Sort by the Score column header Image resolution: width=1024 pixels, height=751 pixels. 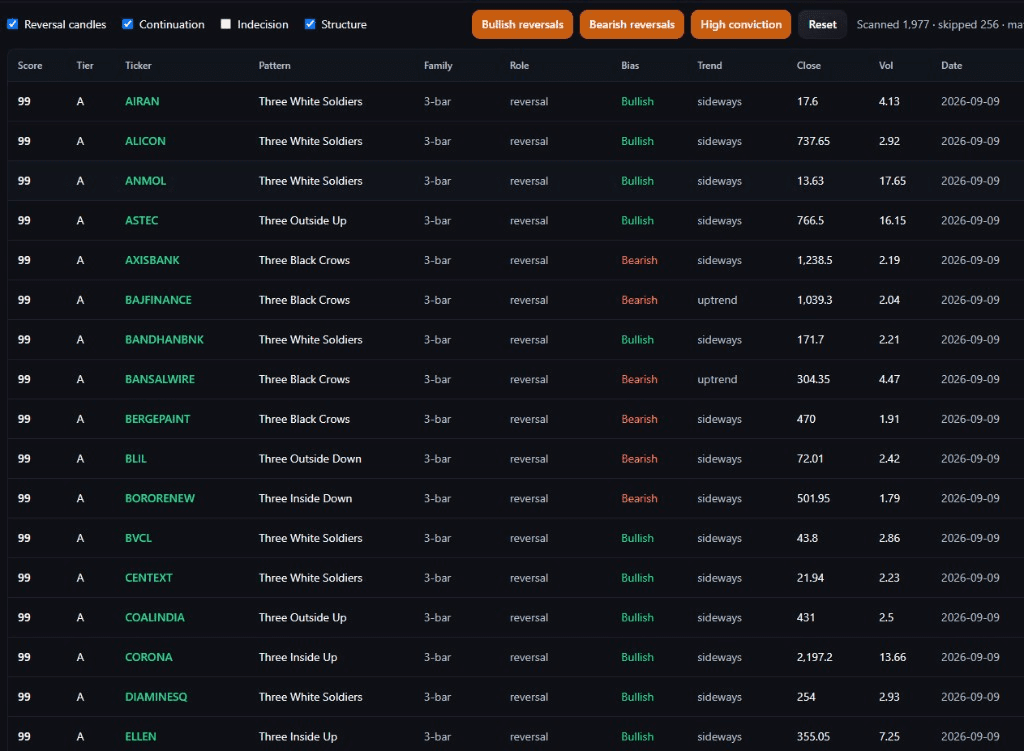(30, 65)
